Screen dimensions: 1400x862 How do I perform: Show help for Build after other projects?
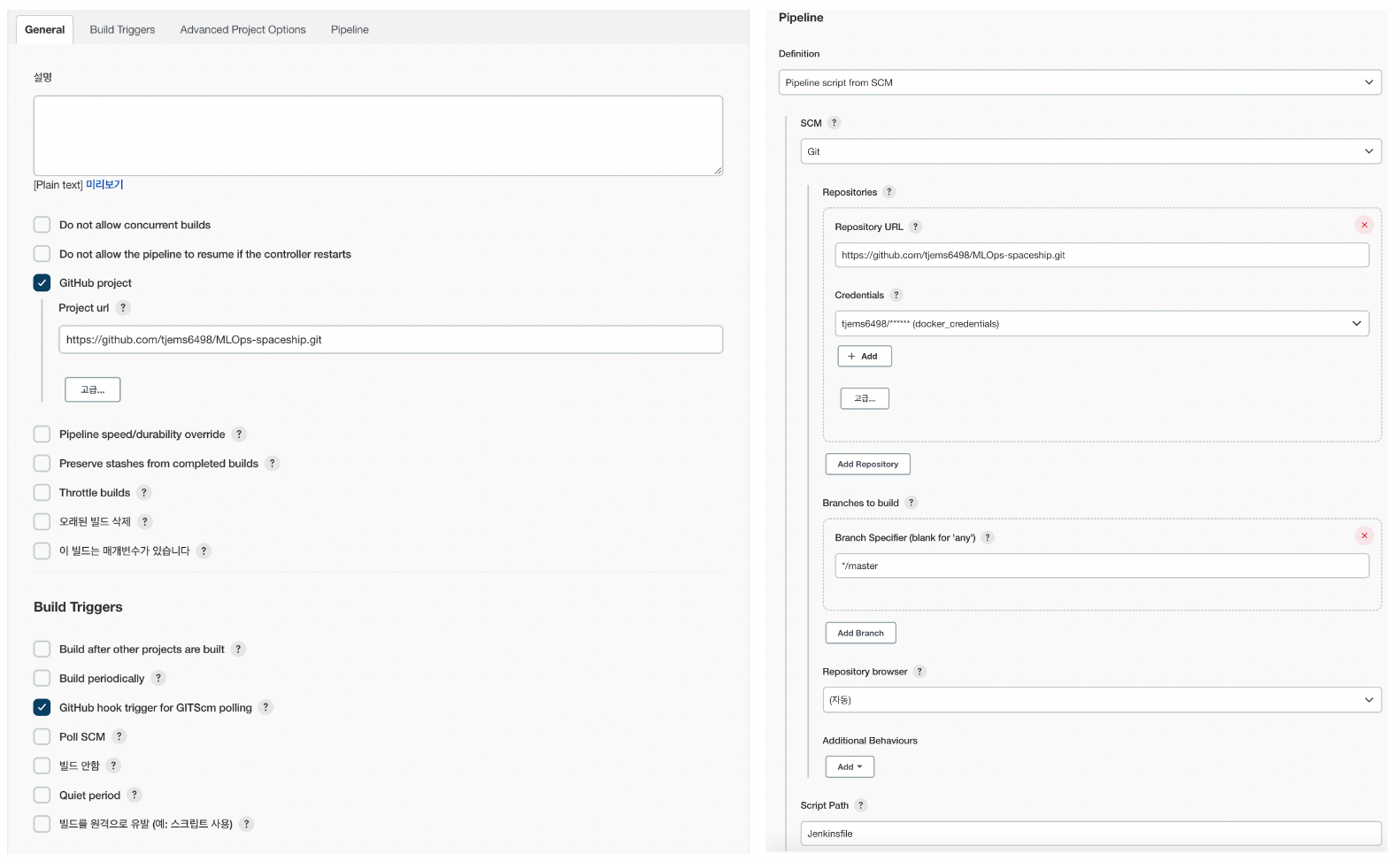click(x=238, y=650)
